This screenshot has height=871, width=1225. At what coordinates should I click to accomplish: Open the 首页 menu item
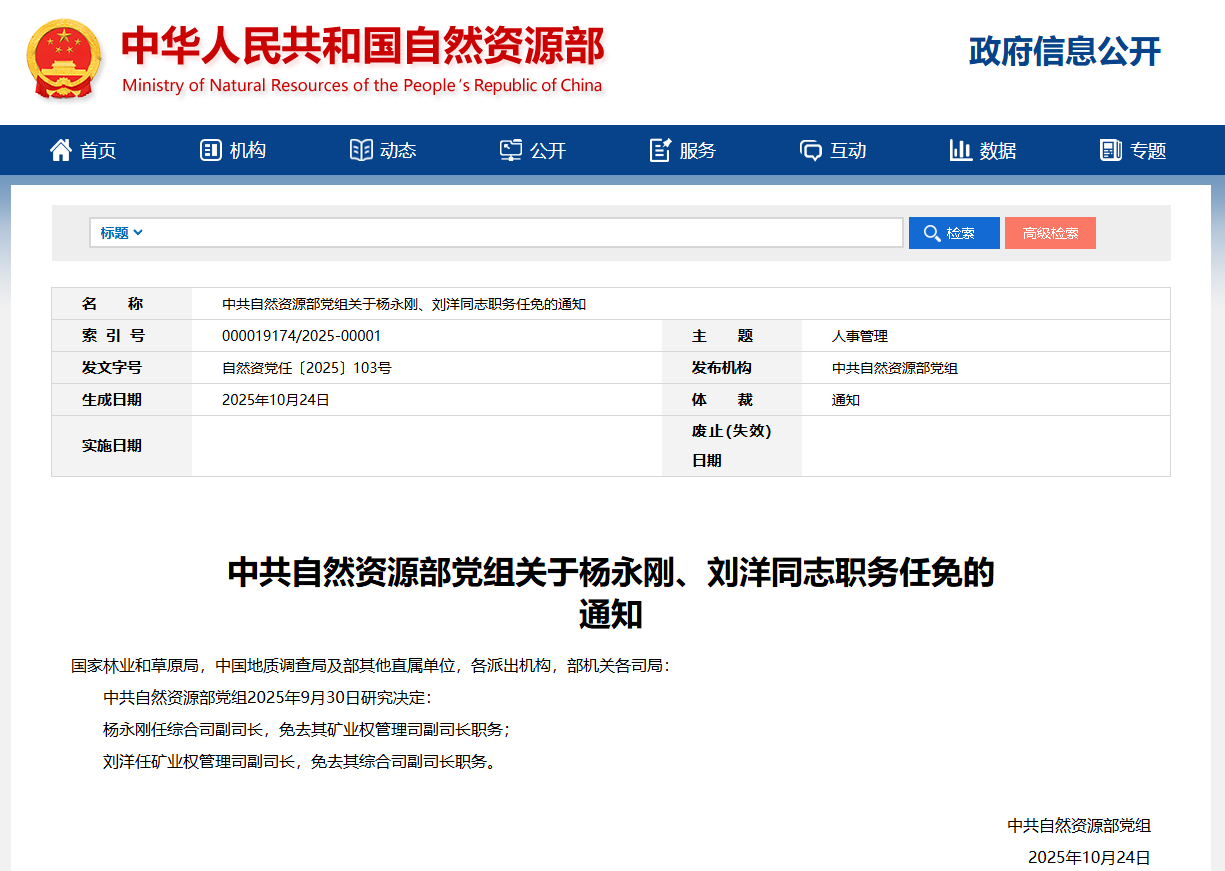point(98,151)
